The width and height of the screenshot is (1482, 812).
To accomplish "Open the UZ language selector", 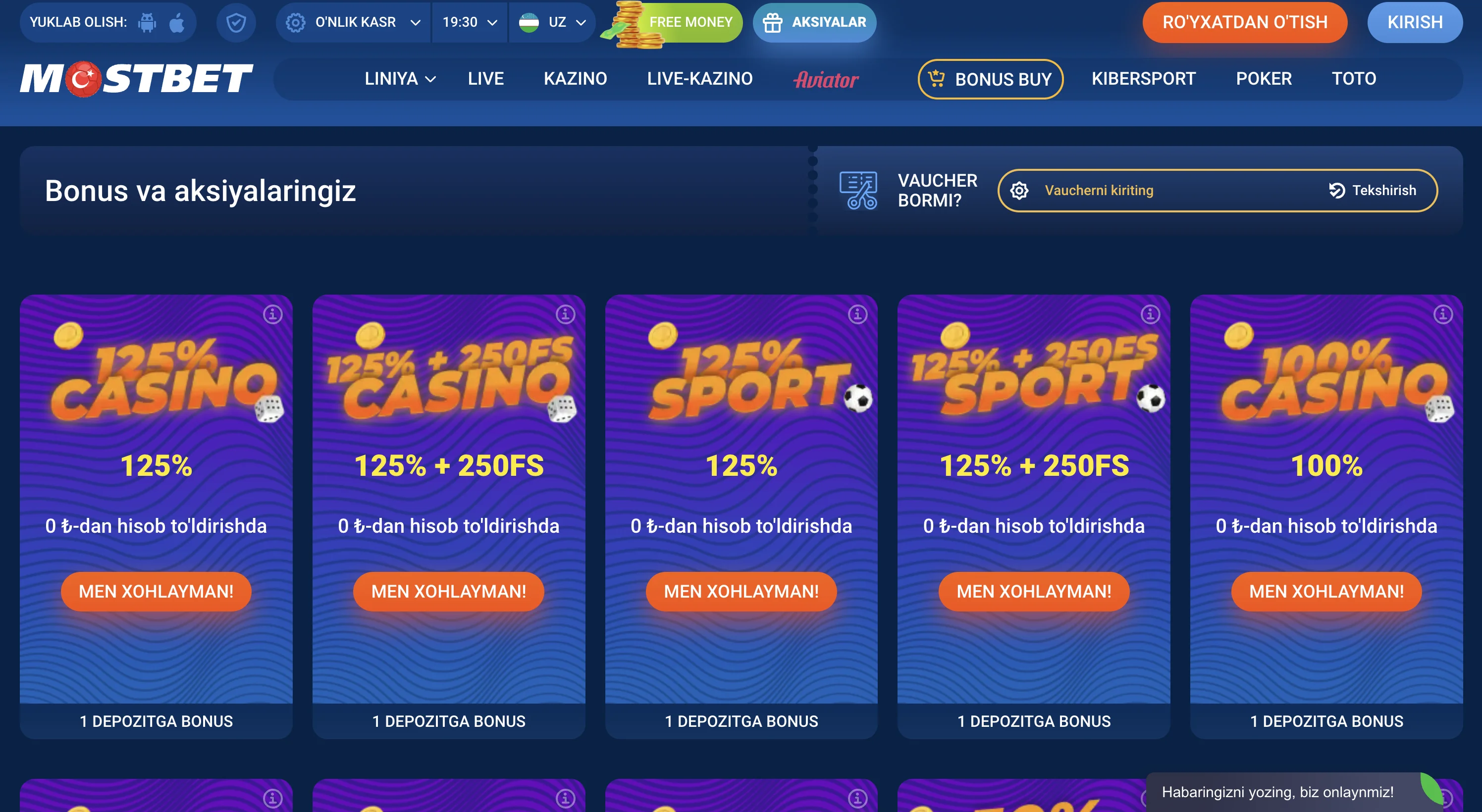I will tap(552, 22).
